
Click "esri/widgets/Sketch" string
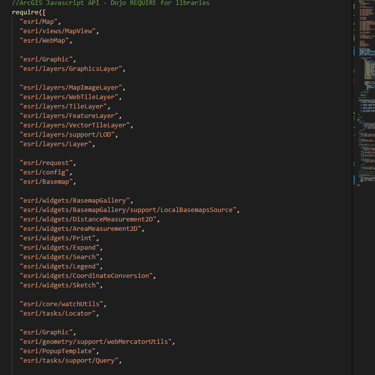tap(60, 285)
